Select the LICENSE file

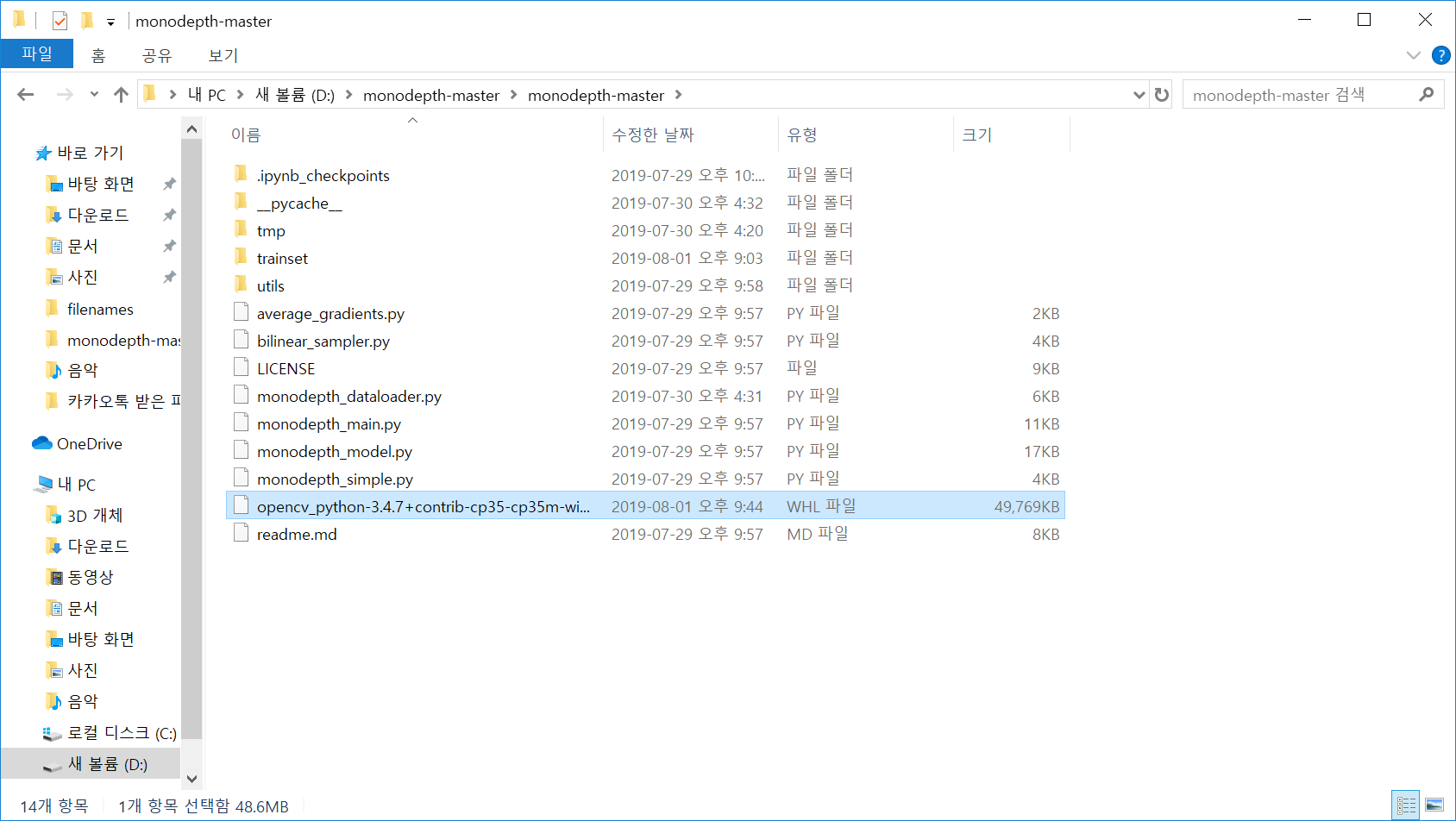click(x=286, y=369)
